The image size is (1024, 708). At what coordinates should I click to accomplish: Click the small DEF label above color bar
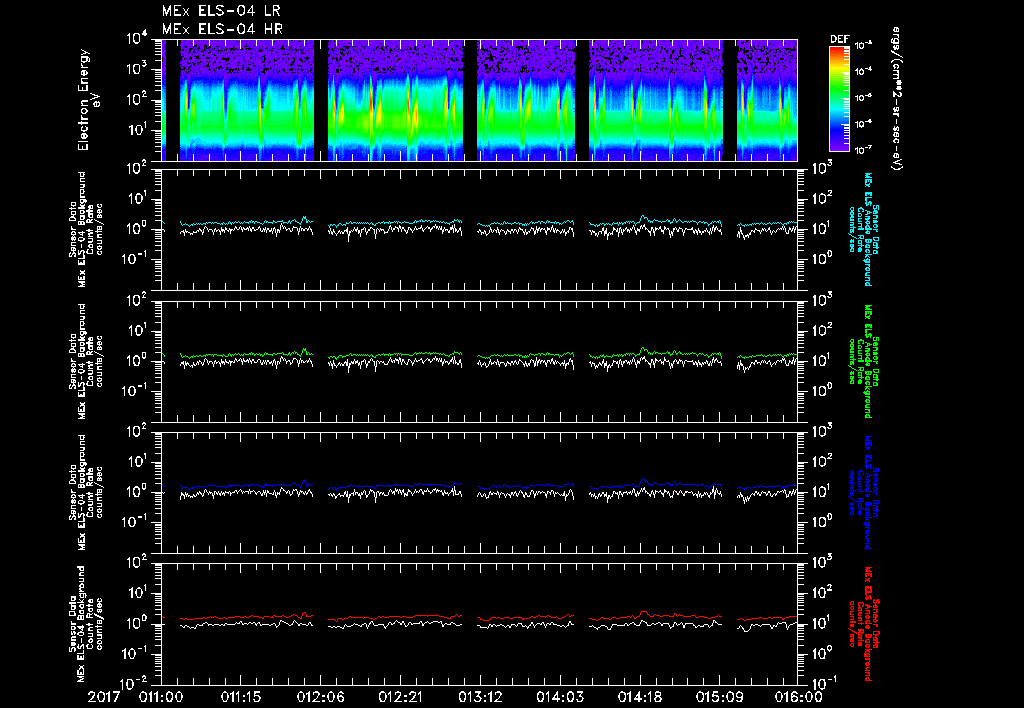click(x=838, y=40)
